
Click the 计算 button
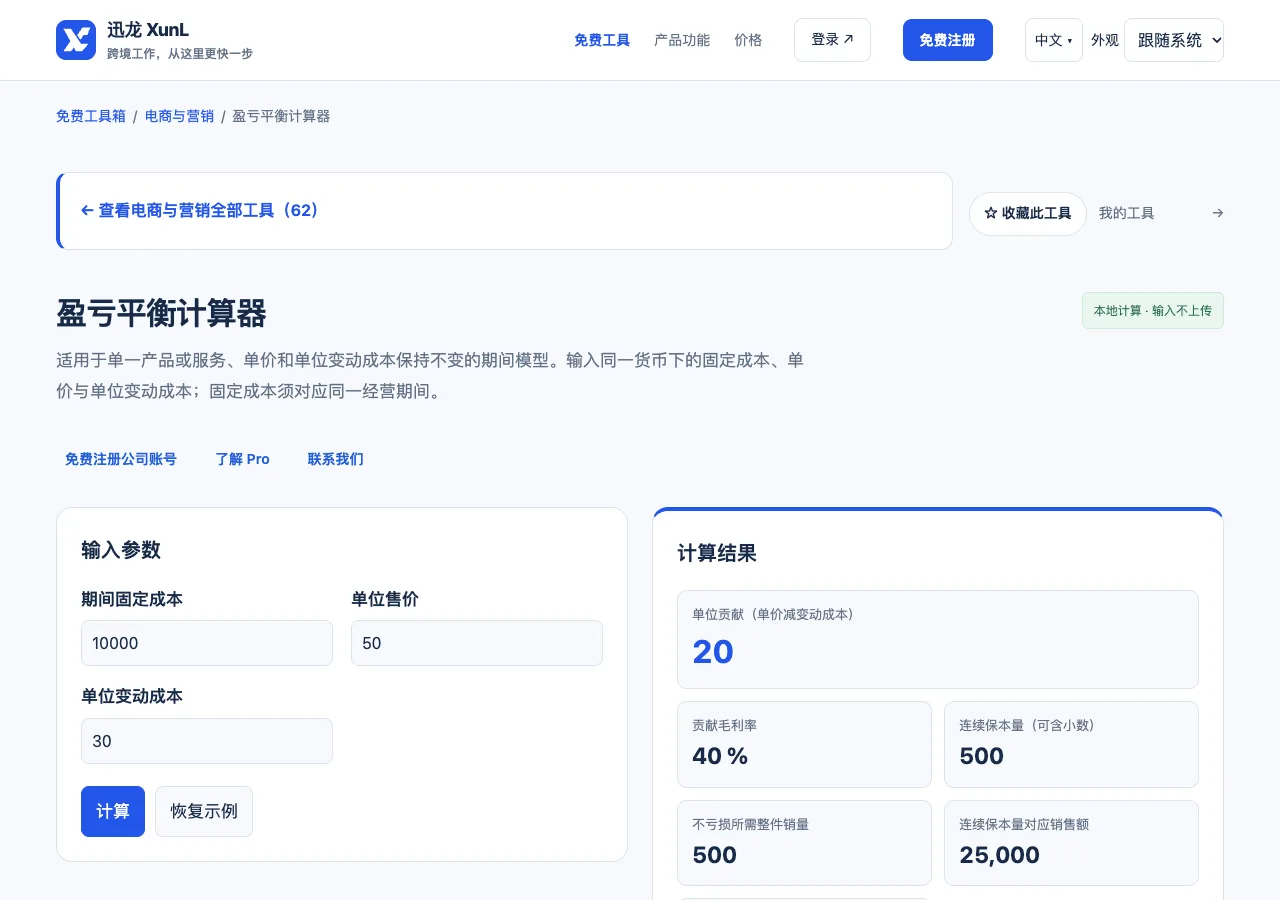tap(113, 811)
